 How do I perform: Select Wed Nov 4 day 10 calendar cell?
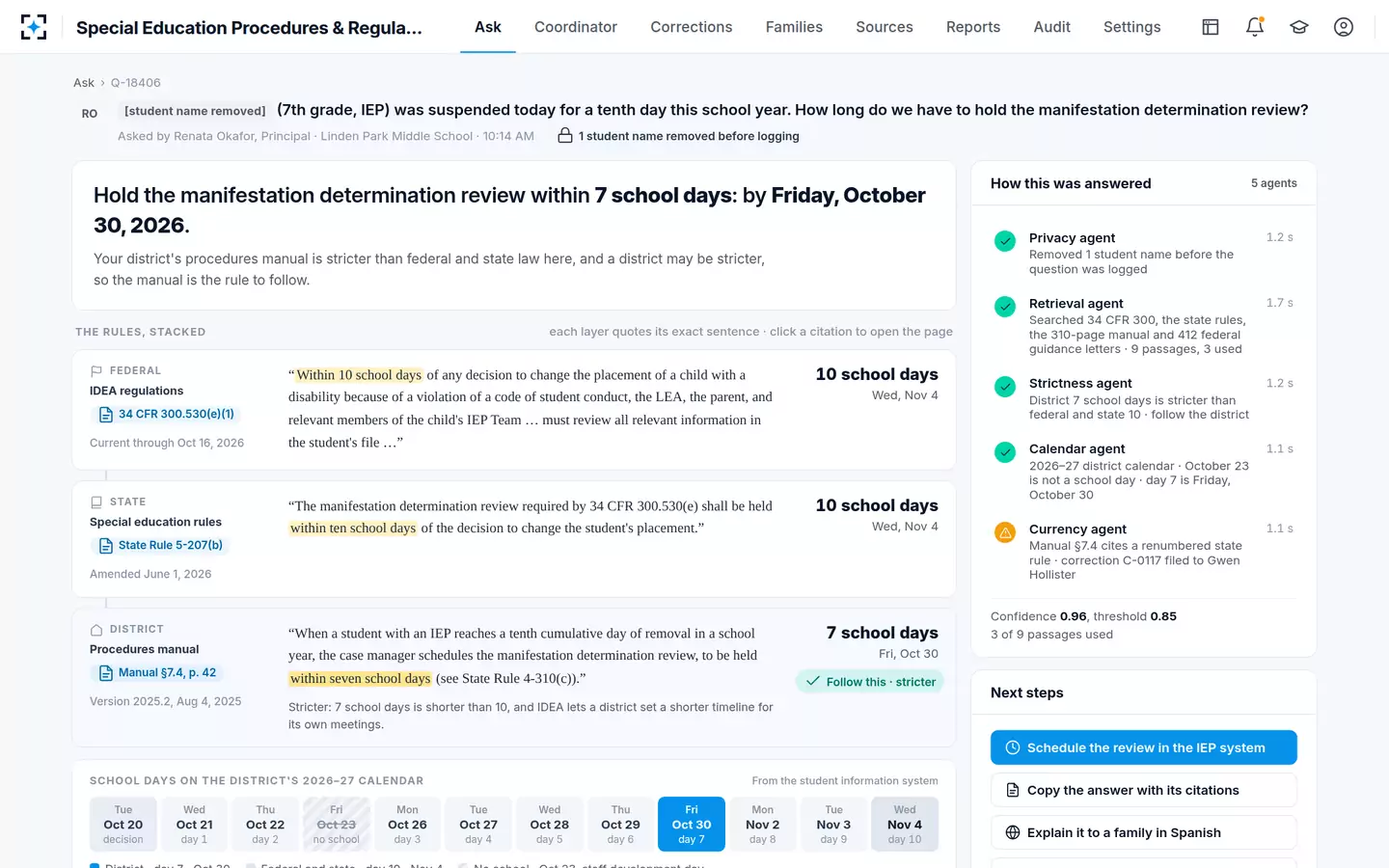pyautogui.click(x=905, y=825)
